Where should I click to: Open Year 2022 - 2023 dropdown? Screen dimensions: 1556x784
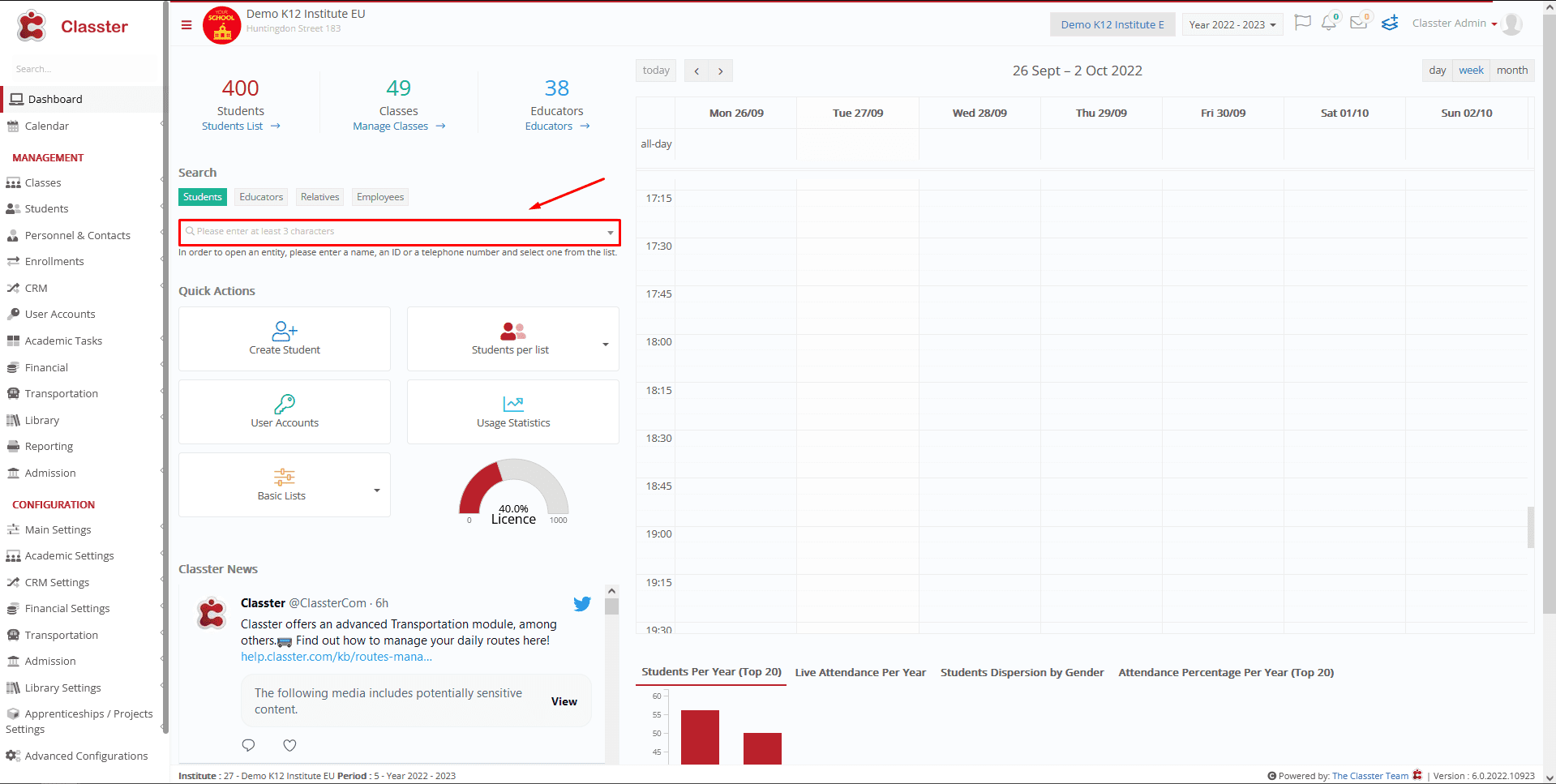pyautogui.click(x=1232, y=24)
